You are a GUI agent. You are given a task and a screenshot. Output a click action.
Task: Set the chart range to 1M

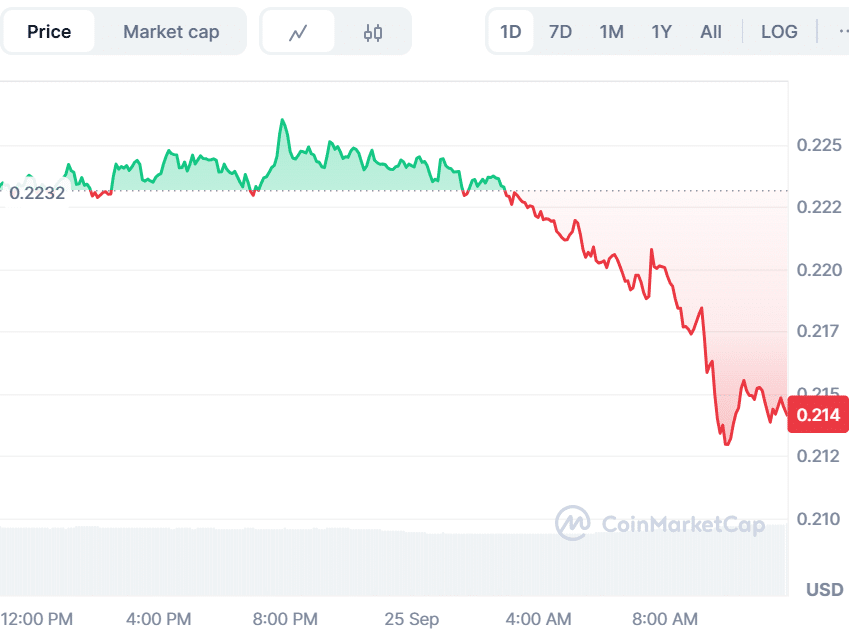click(x=612, y=32)
